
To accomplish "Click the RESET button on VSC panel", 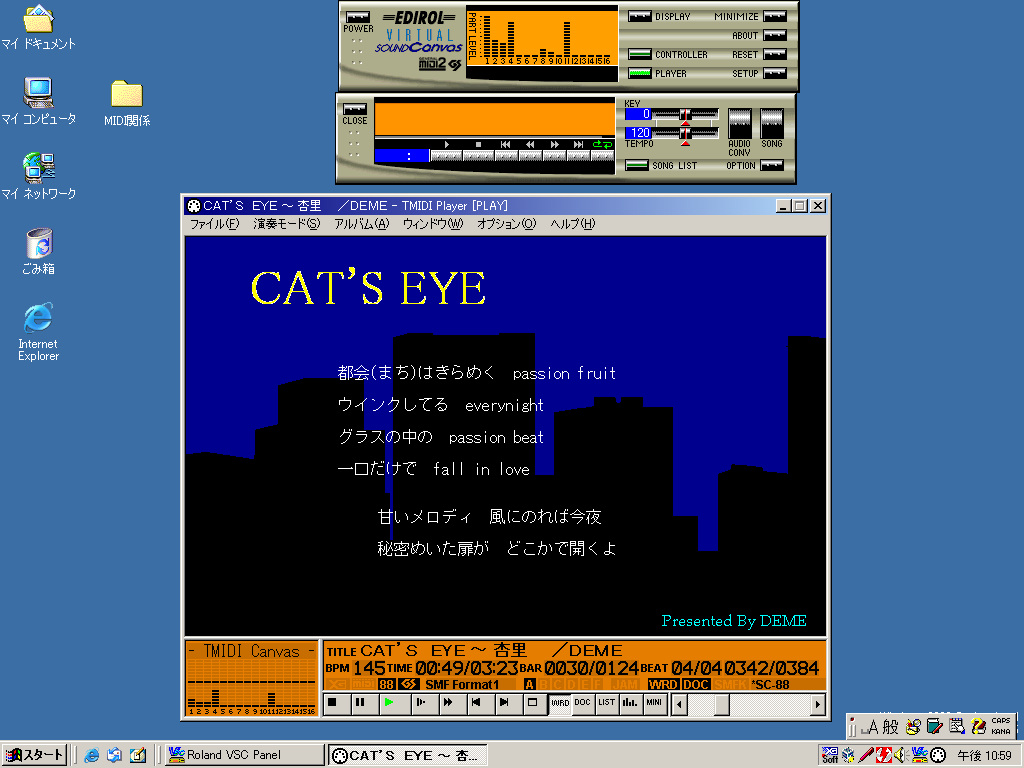I will coord(775,54).
